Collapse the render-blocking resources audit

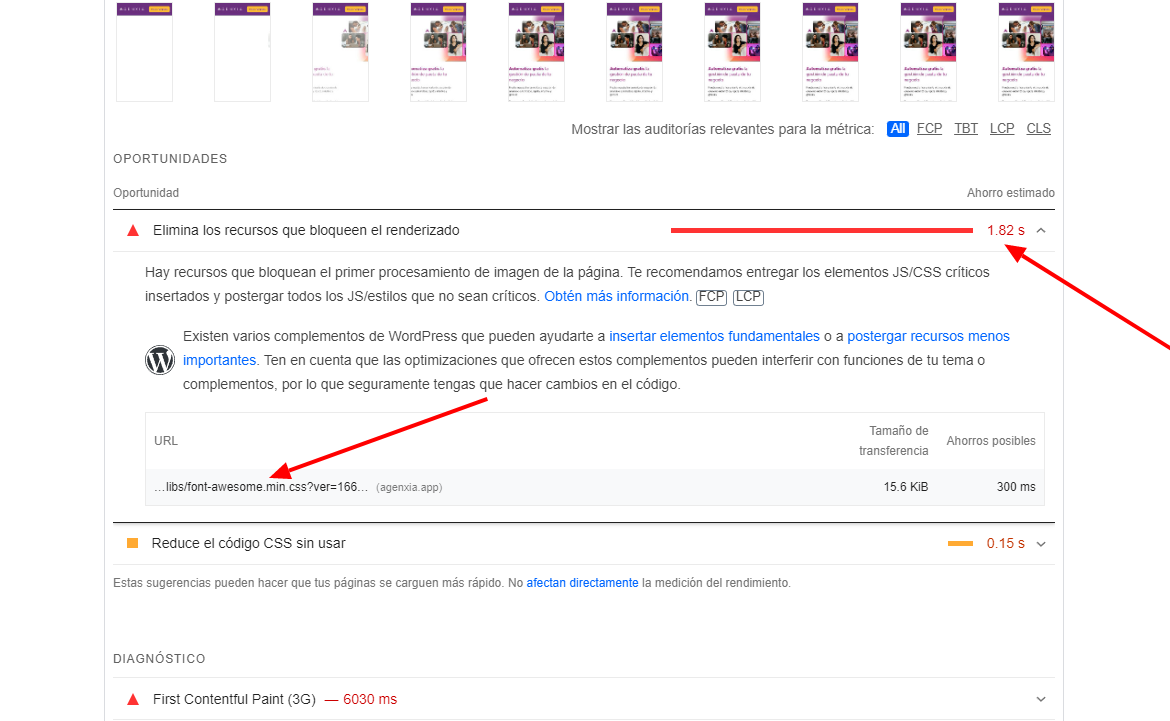pyautogui.click(x=1041, y=231)
